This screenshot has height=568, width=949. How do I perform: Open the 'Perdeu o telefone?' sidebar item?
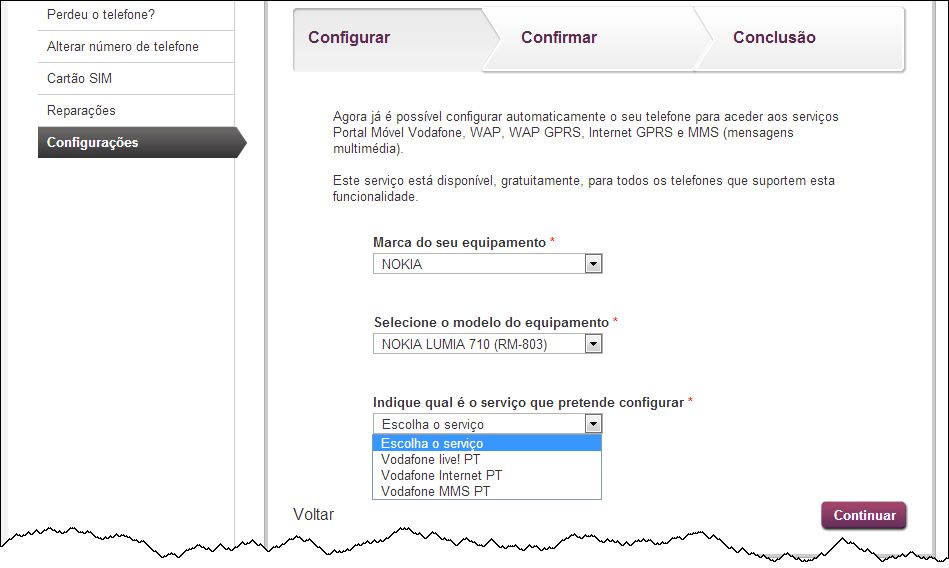101,14
